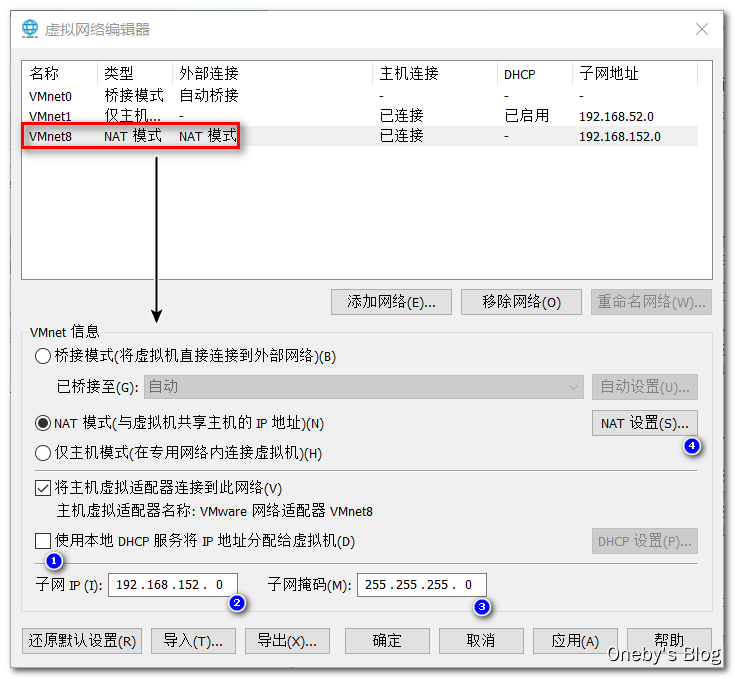Select the VMnet8 row
This screenshot has width=735, height=679.
pos(360,136)
